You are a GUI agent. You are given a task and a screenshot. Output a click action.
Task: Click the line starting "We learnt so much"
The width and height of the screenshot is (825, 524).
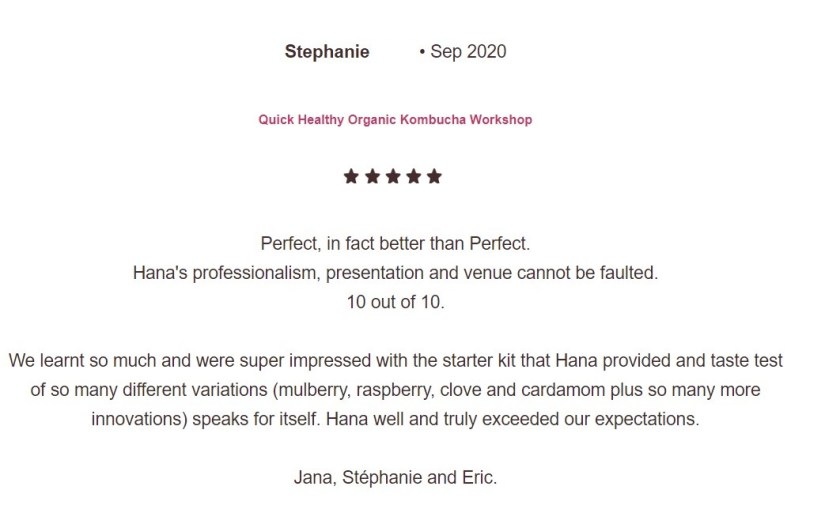pyautogui.click(x=395, y=360)
